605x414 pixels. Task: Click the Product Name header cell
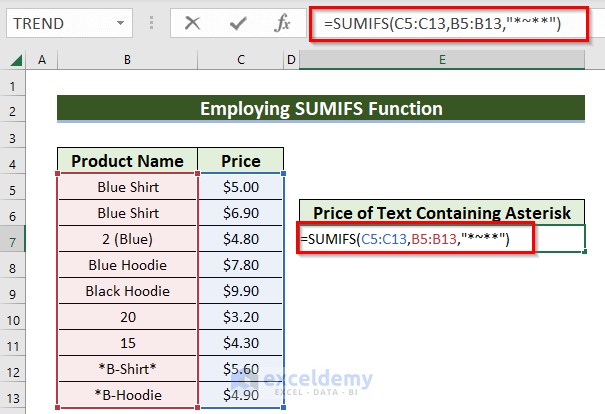[127, 160]
